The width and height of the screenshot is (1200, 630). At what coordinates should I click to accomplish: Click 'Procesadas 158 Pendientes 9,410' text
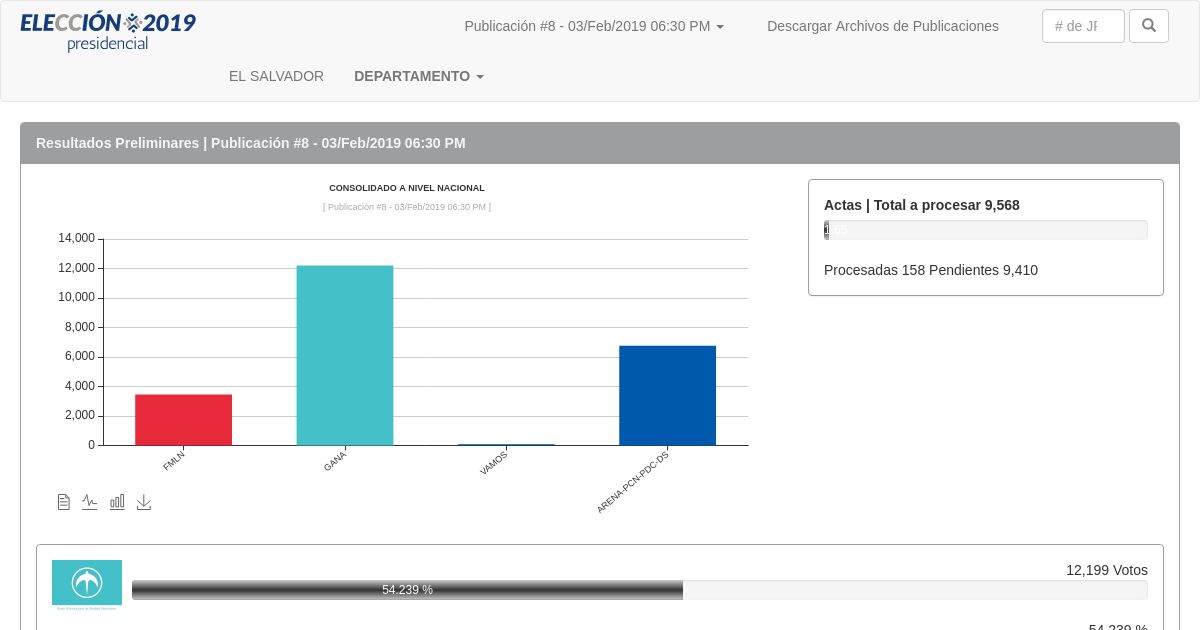point(931,270)
